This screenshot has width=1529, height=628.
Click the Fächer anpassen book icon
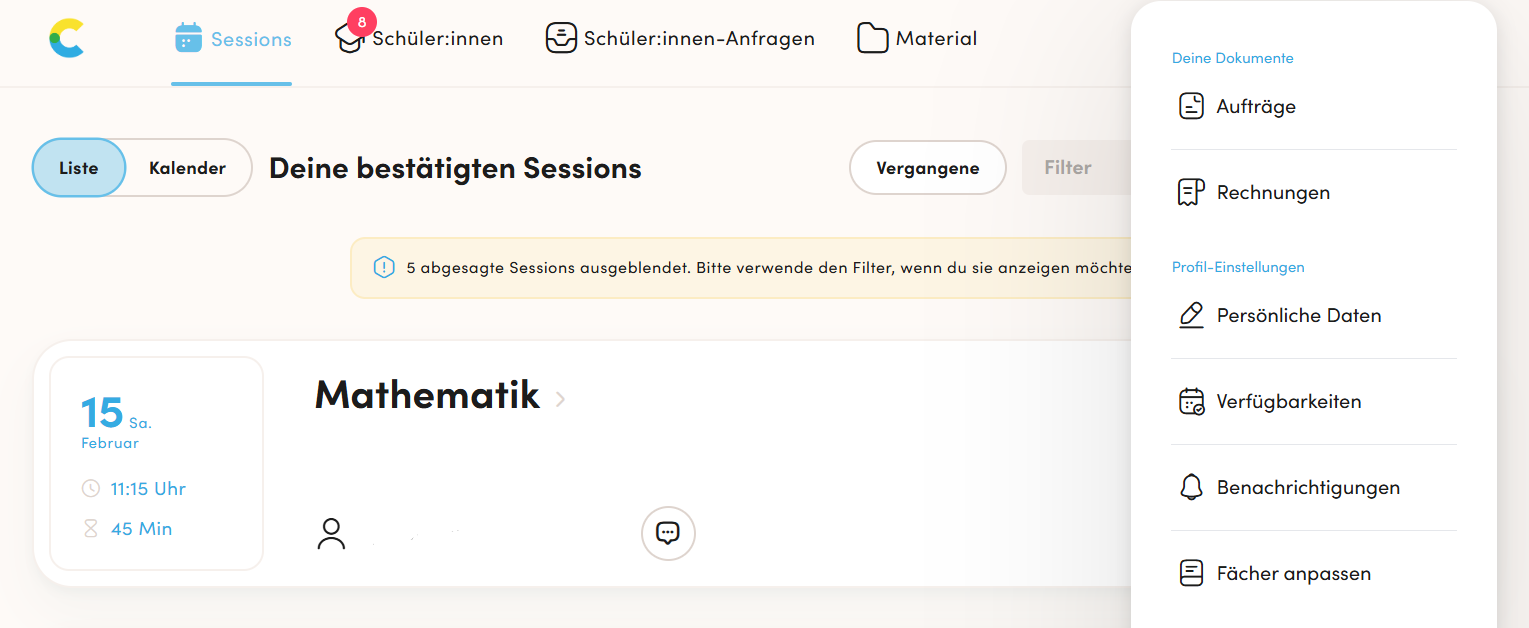(x=1191, y=573)
